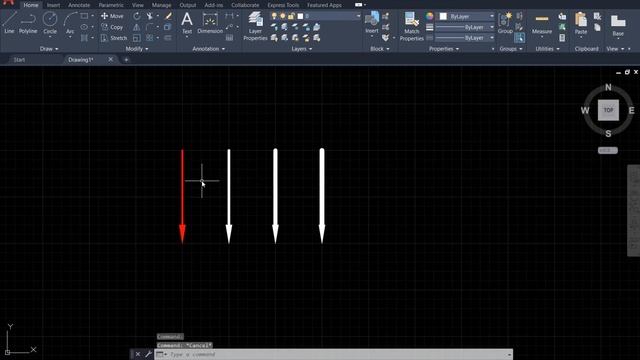
Task: Pick the Rectangle tool in Draw panel
Action: [x=84, y=16]
